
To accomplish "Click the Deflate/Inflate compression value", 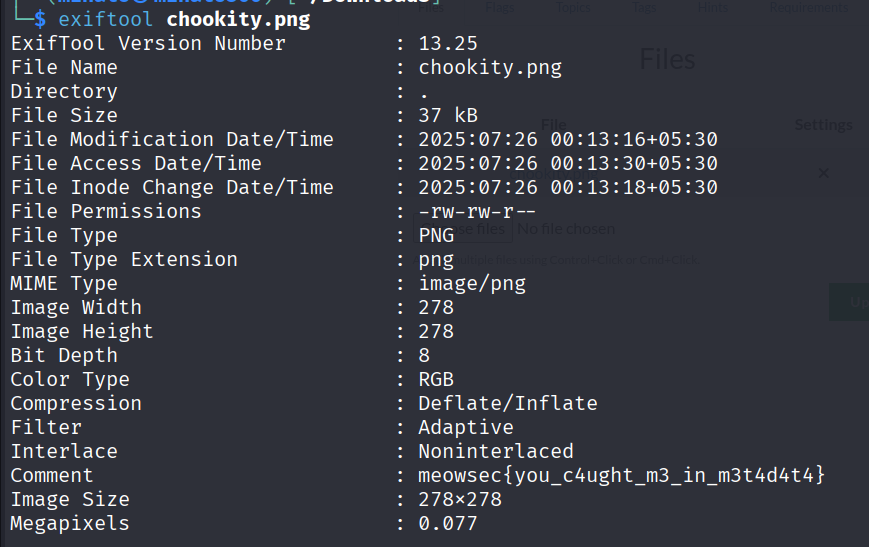I will tap(507, 403).
